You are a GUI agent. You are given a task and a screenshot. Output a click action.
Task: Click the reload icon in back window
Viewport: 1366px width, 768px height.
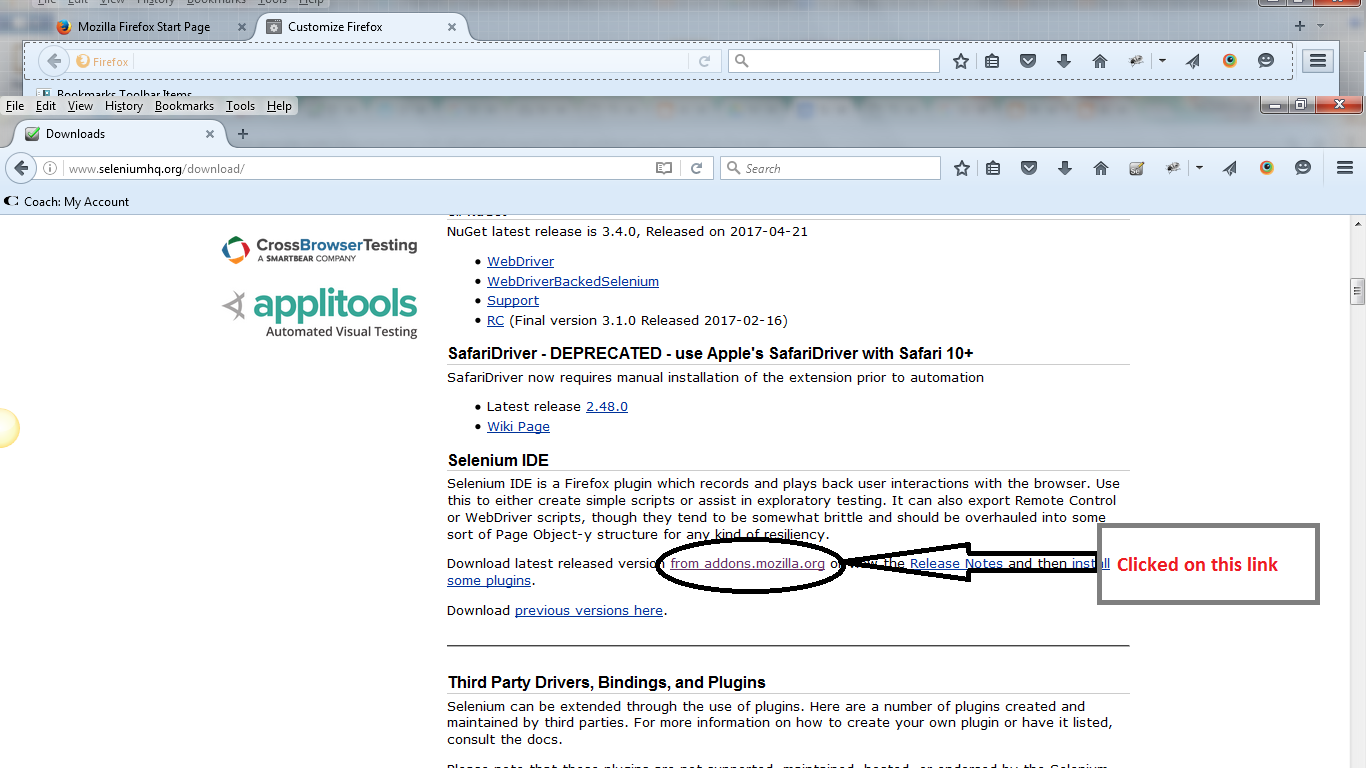tap(704, 61)
